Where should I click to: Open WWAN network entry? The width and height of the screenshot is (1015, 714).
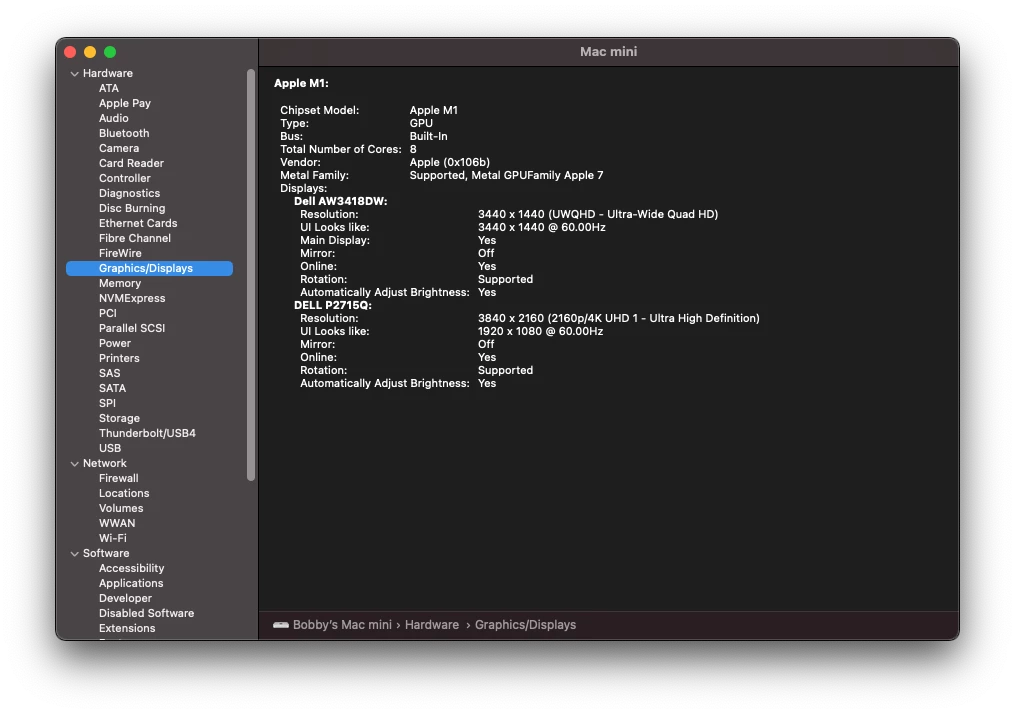[x=117, y=523]
